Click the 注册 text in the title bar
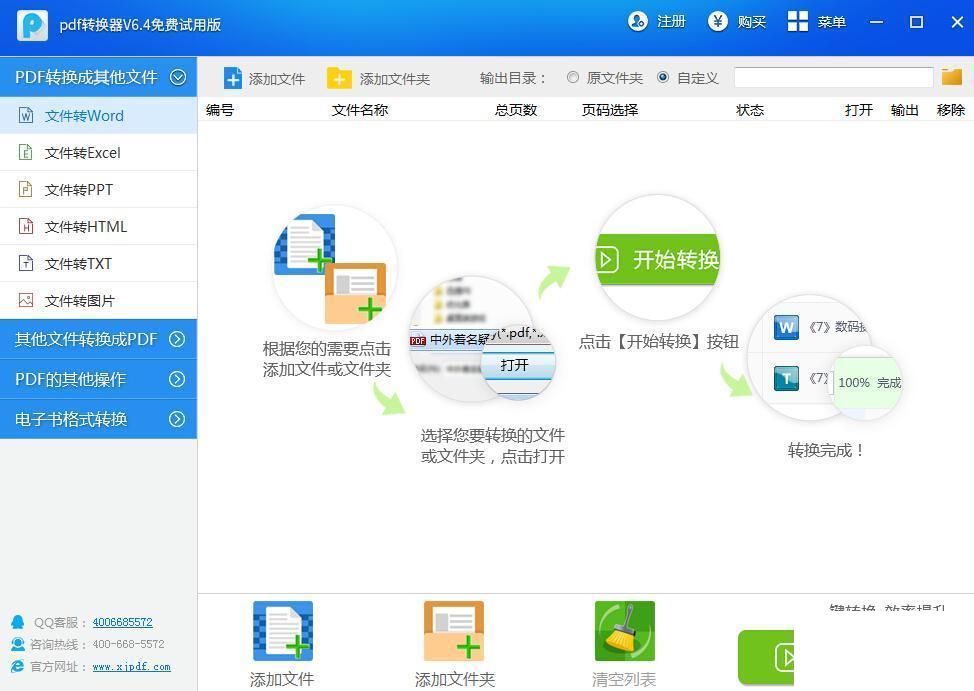Image resolution: width=974 pixels, height=691 pixels. (x=671, y=22)
